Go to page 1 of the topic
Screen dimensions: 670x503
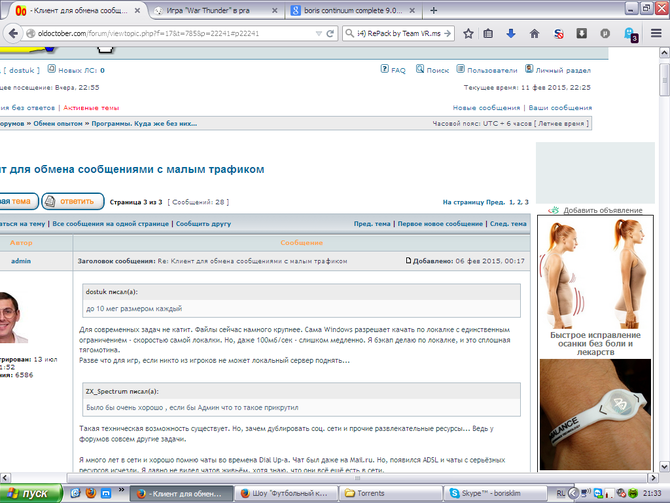coord(511,201)
